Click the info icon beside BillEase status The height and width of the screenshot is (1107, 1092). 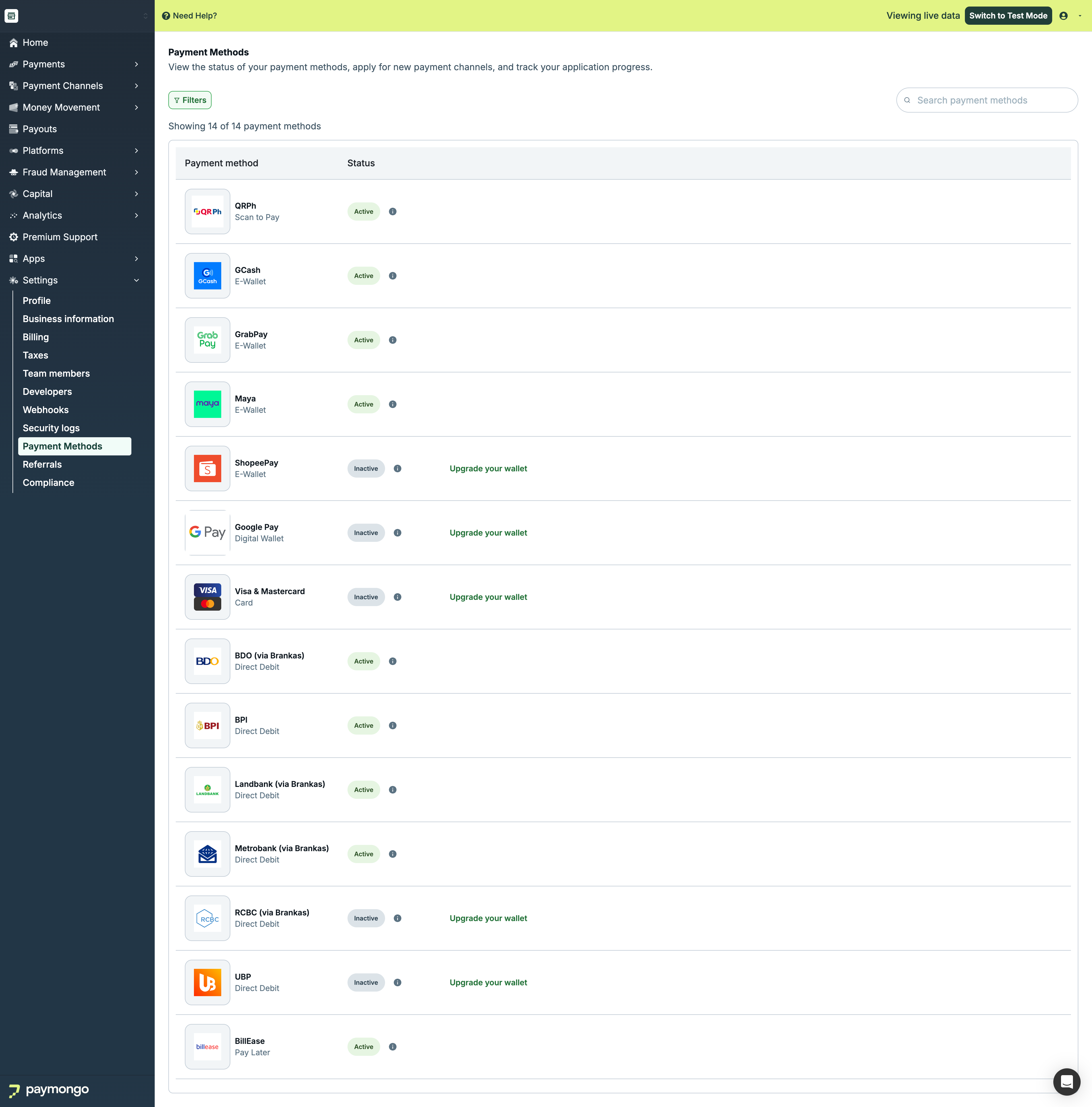[393, 1046]
